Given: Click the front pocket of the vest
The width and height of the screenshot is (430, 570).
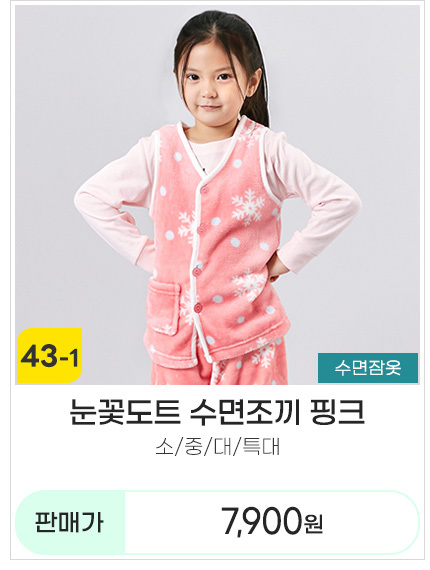Looking at the screenshot, I should pyautogui.click(x=163, y=308).
